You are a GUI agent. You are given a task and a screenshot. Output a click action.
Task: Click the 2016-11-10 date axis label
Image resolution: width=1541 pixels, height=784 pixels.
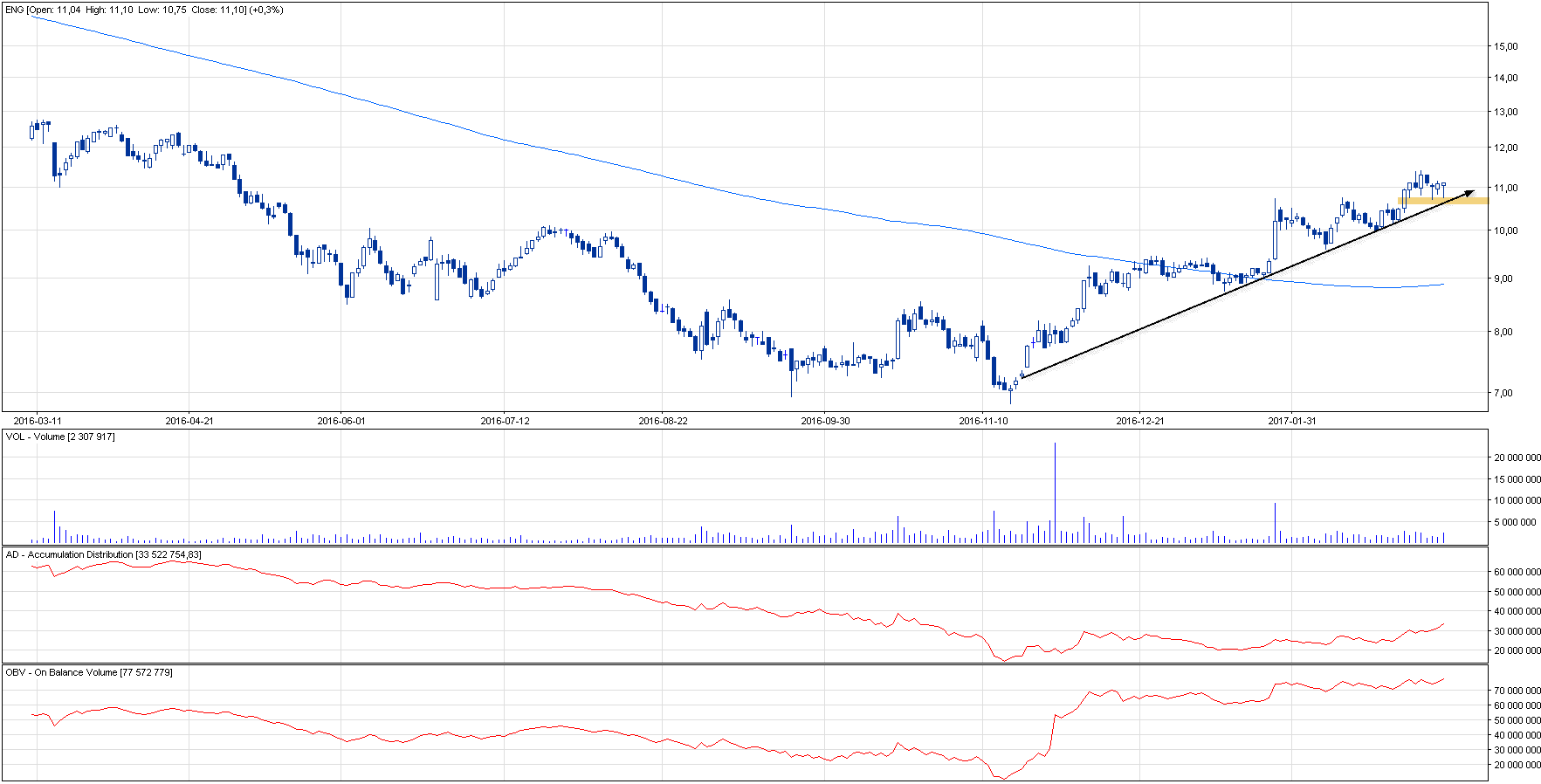click(983, 421)
